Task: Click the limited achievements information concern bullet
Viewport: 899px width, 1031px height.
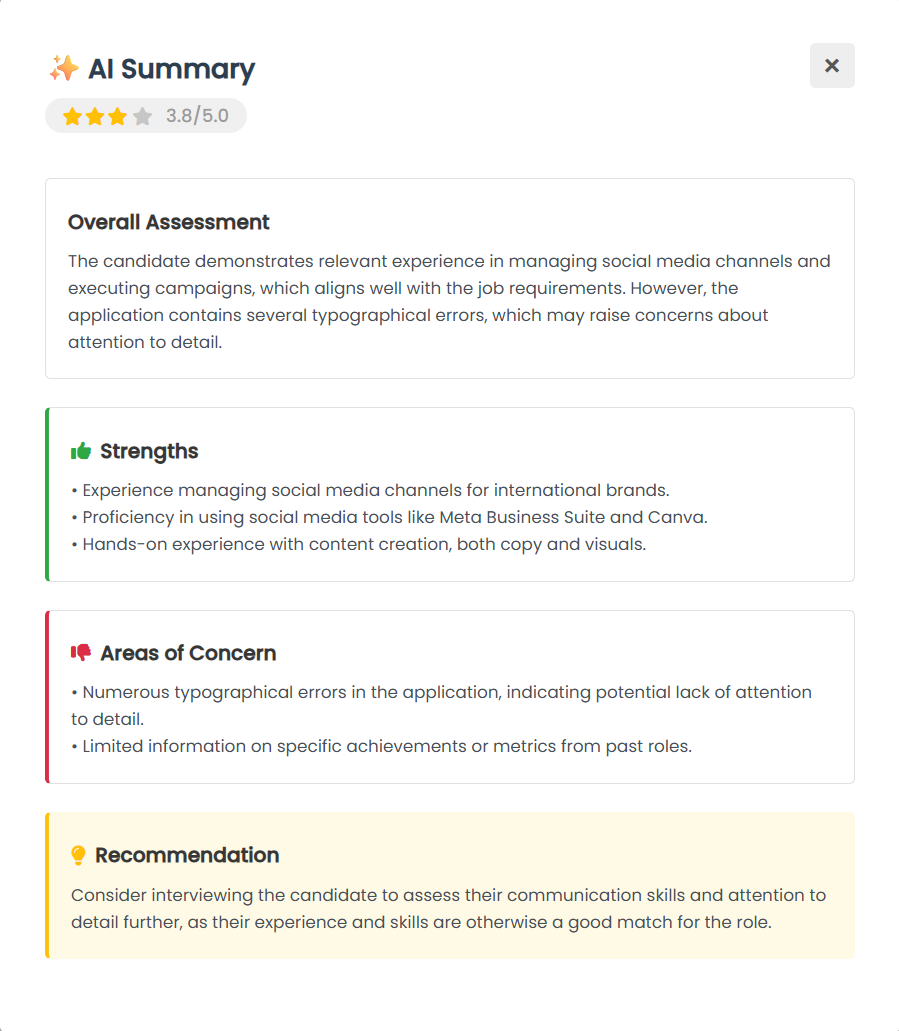Action: (381, 746)
